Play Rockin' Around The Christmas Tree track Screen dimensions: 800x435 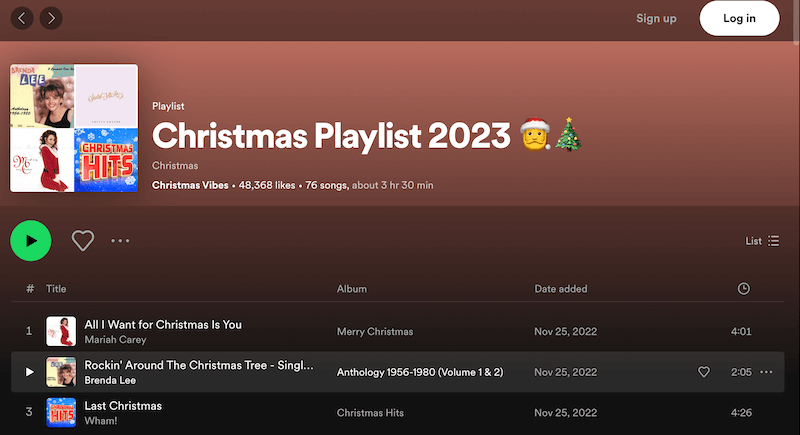pos(29,372)
